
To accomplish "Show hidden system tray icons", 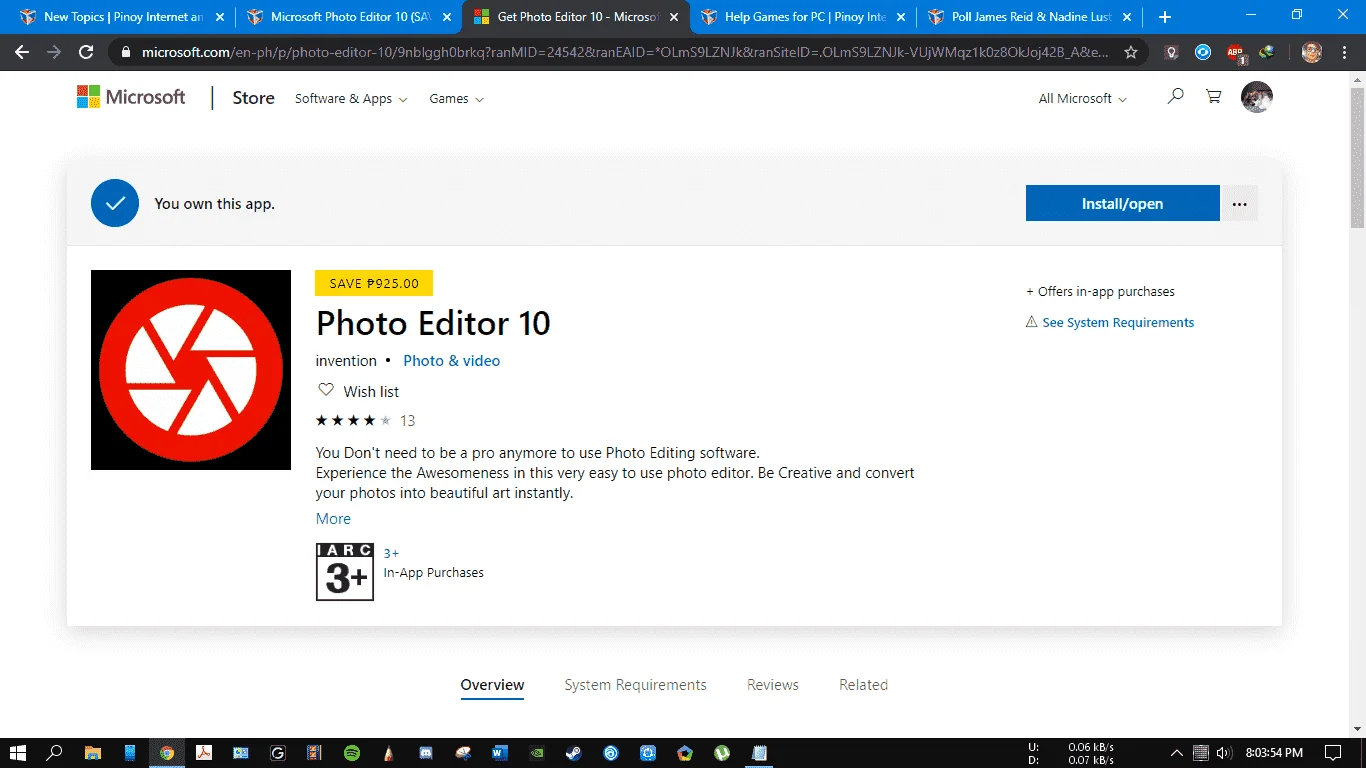I will tap(1177, 753).
